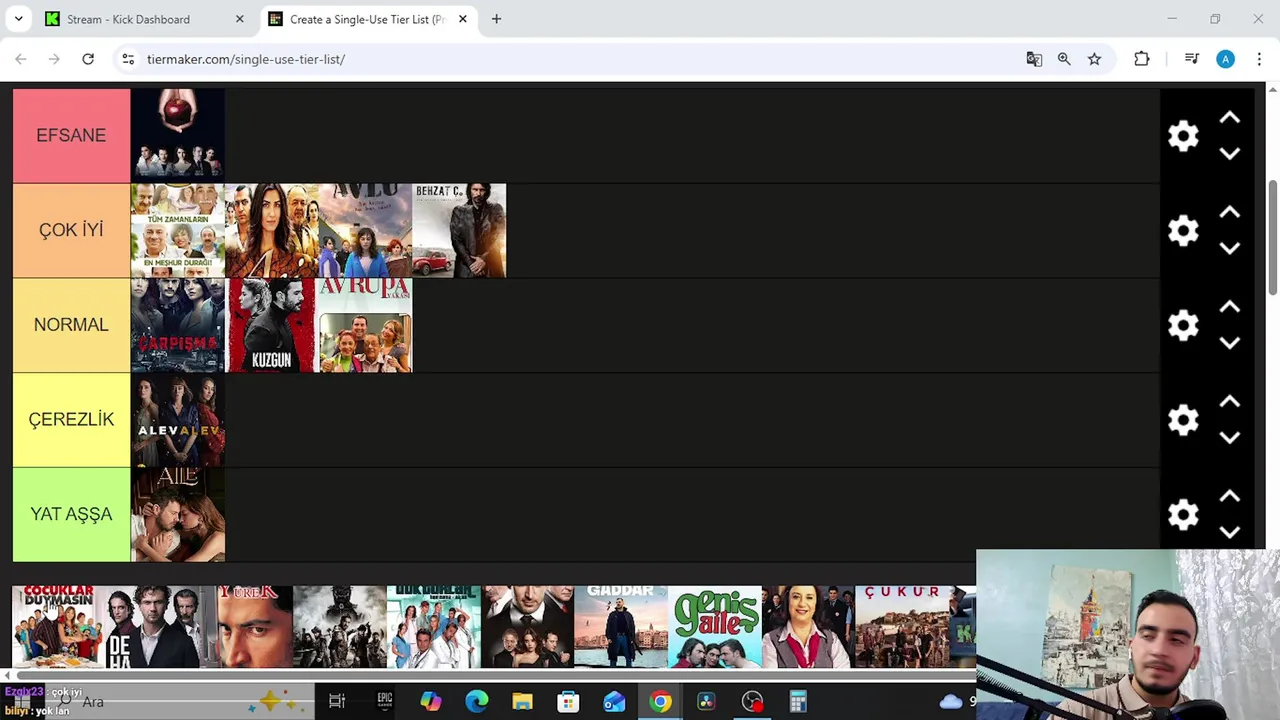Bookmark this page with star icon
Viewport: 1280px width, 720px height.
[x=1094, y=59]
